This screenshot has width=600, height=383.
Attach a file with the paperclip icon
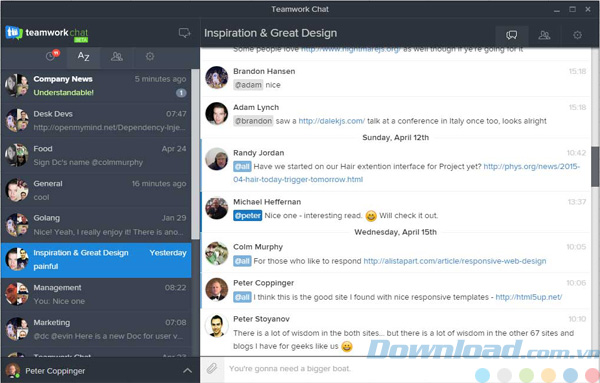[x=212, y=369]
